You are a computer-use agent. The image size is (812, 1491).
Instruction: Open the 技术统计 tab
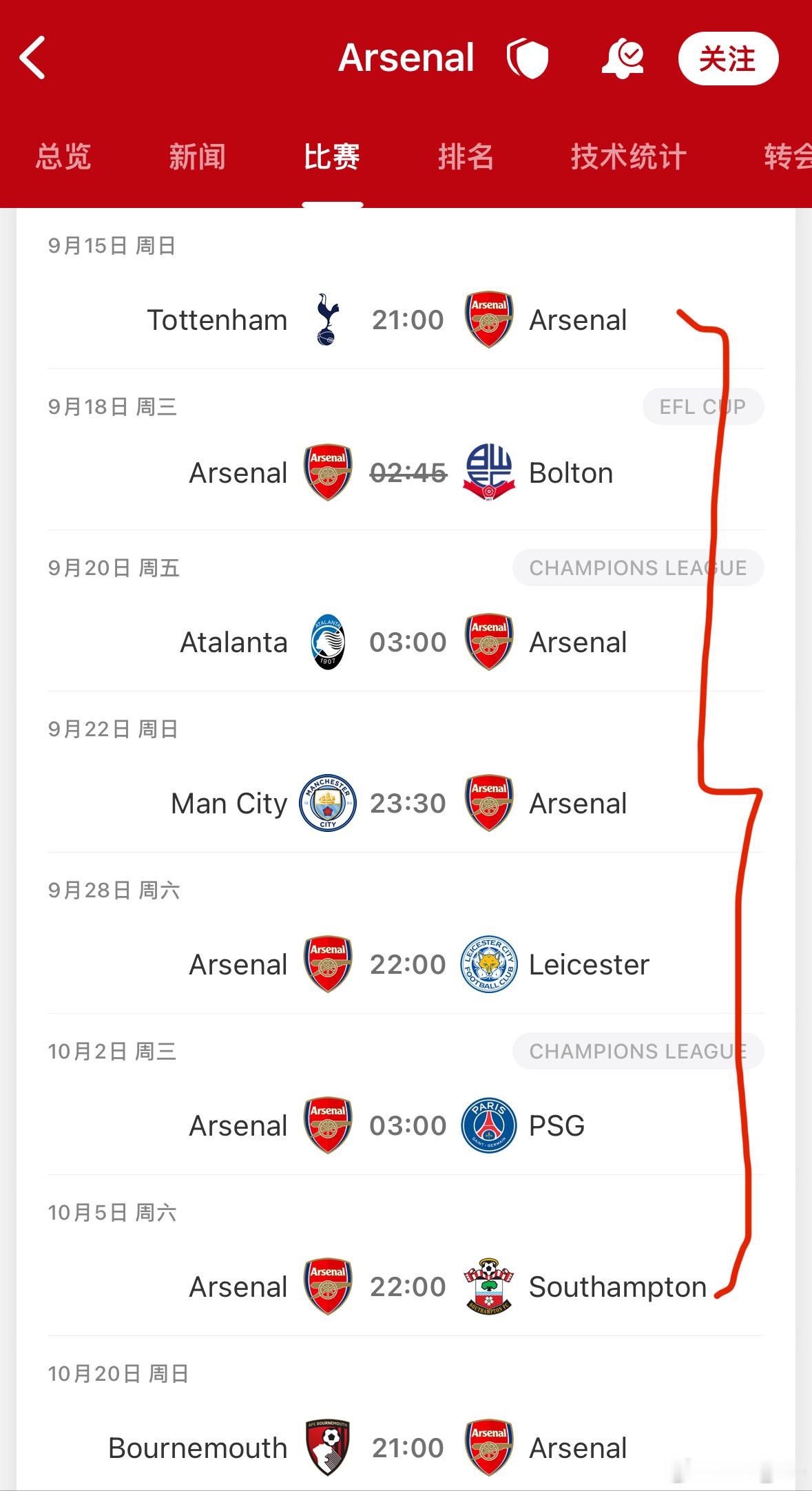(x=628, y=157)
